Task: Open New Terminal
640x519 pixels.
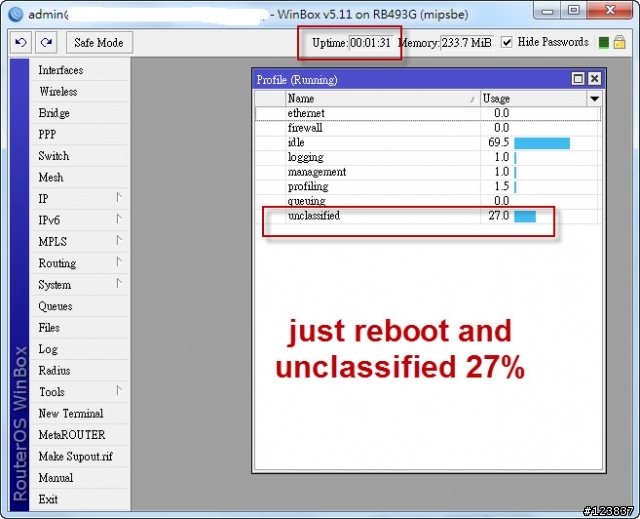Action: [80, 414]
